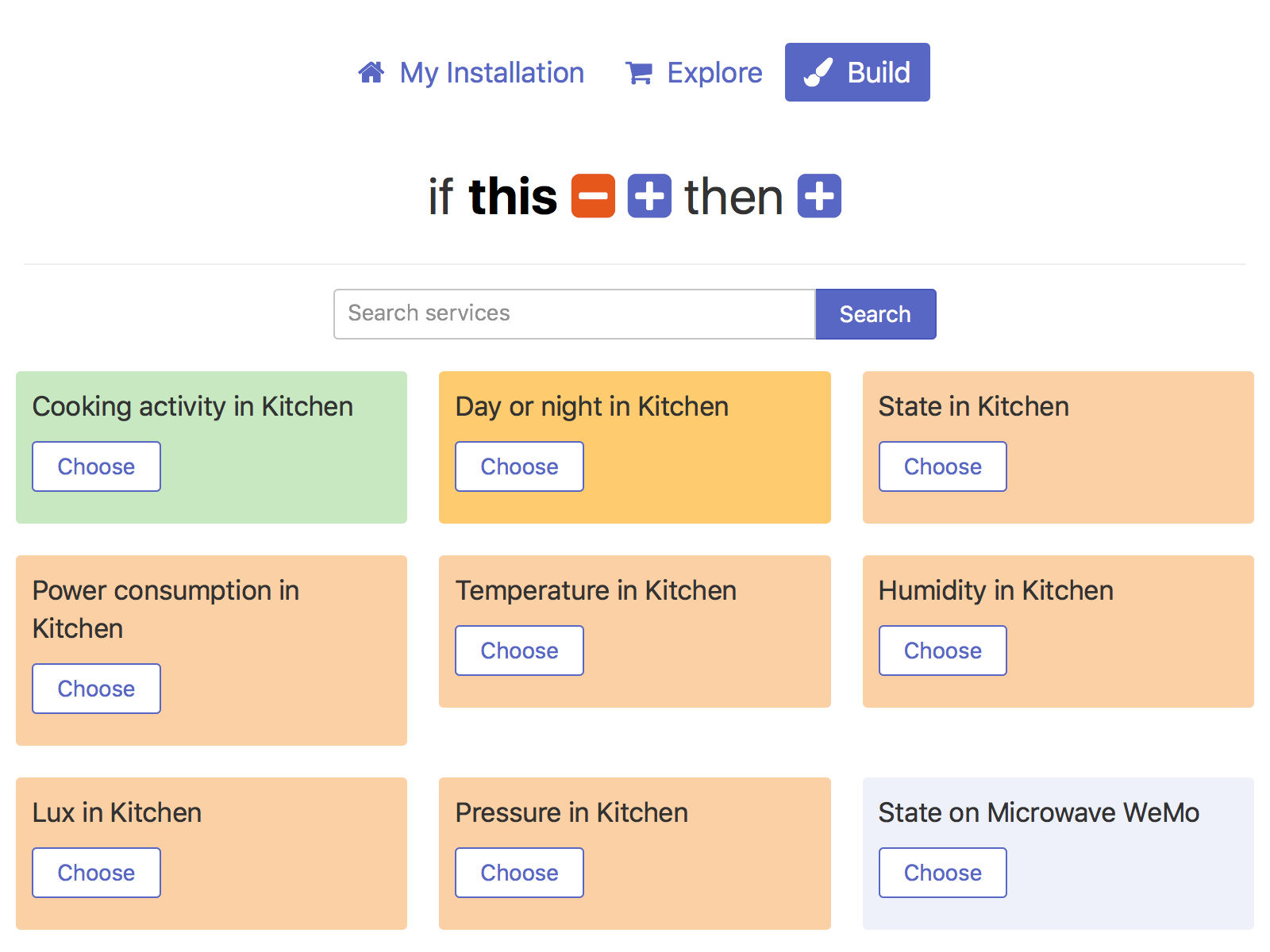Click the plus icon after "then"
Viewport: 1270px width, 952px height.
tap(819, 196)
